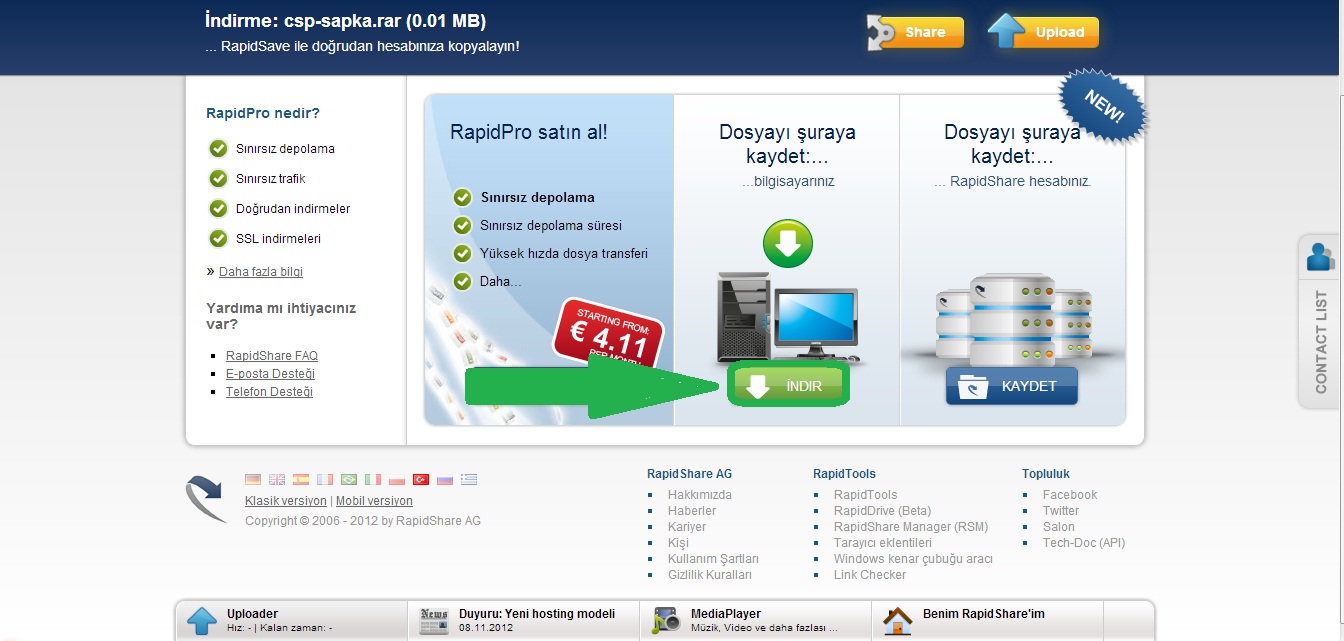
Task: Click the house icon for Benim RapidShare'im
Action: tap(898, 621)
